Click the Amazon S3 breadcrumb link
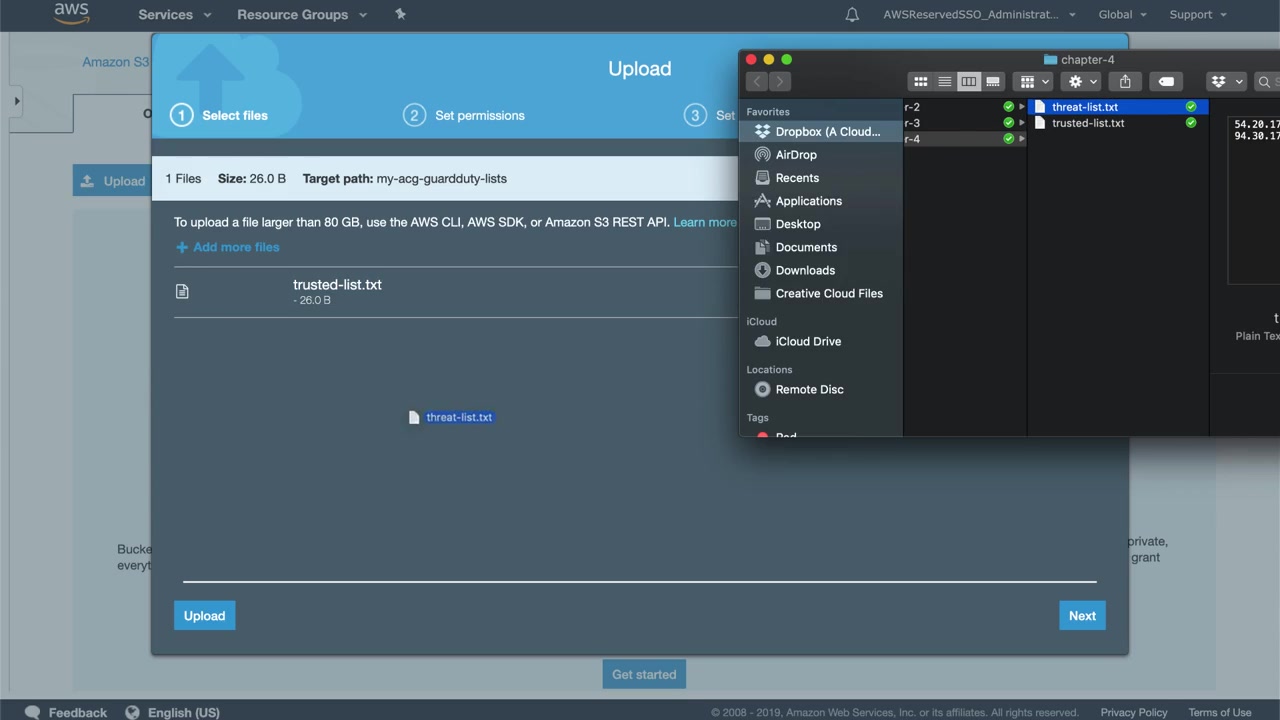The image size is (1280, 720). coord(115,62)
